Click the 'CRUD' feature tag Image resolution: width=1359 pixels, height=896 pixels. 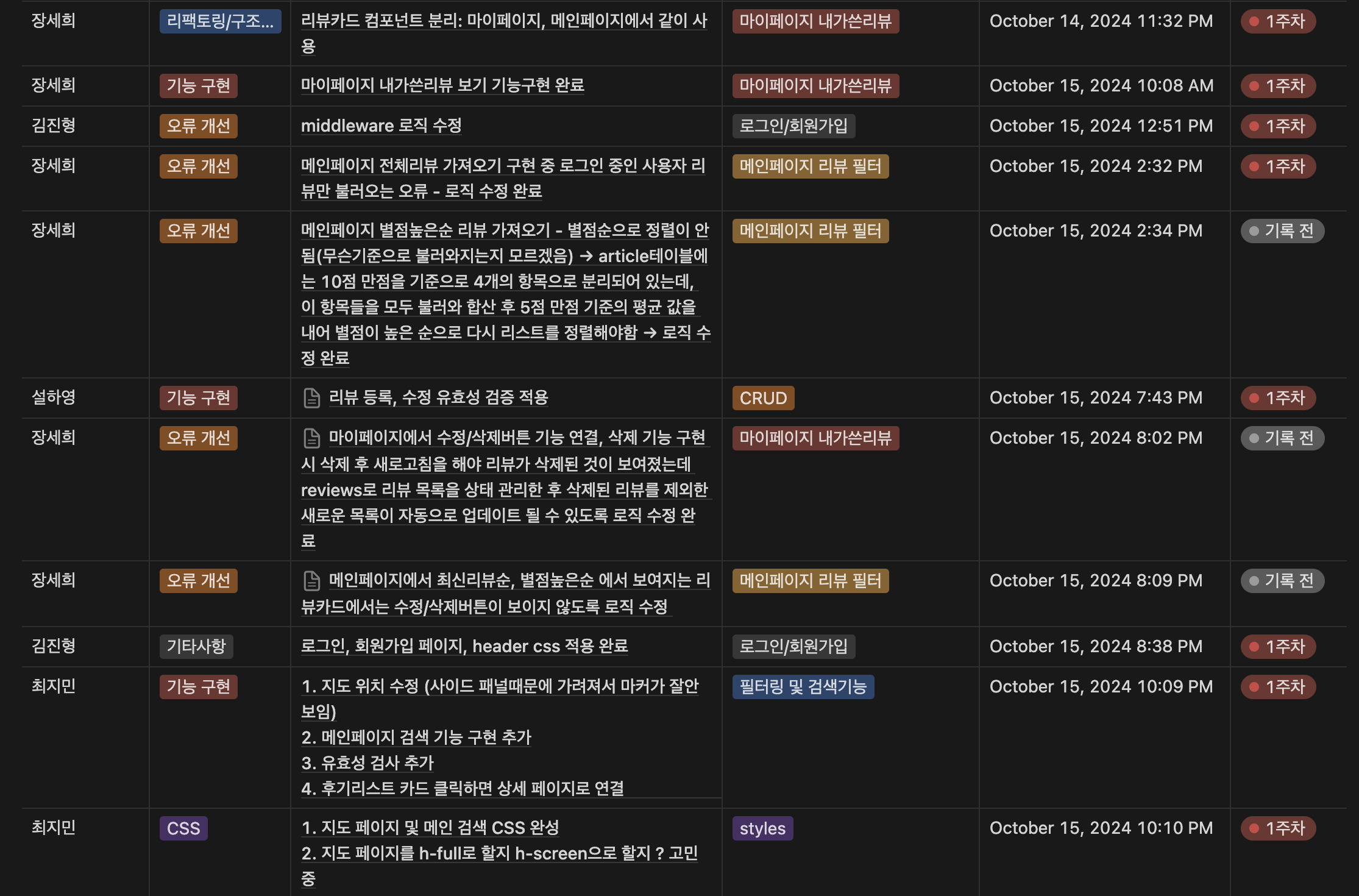[x=763, y=398]
